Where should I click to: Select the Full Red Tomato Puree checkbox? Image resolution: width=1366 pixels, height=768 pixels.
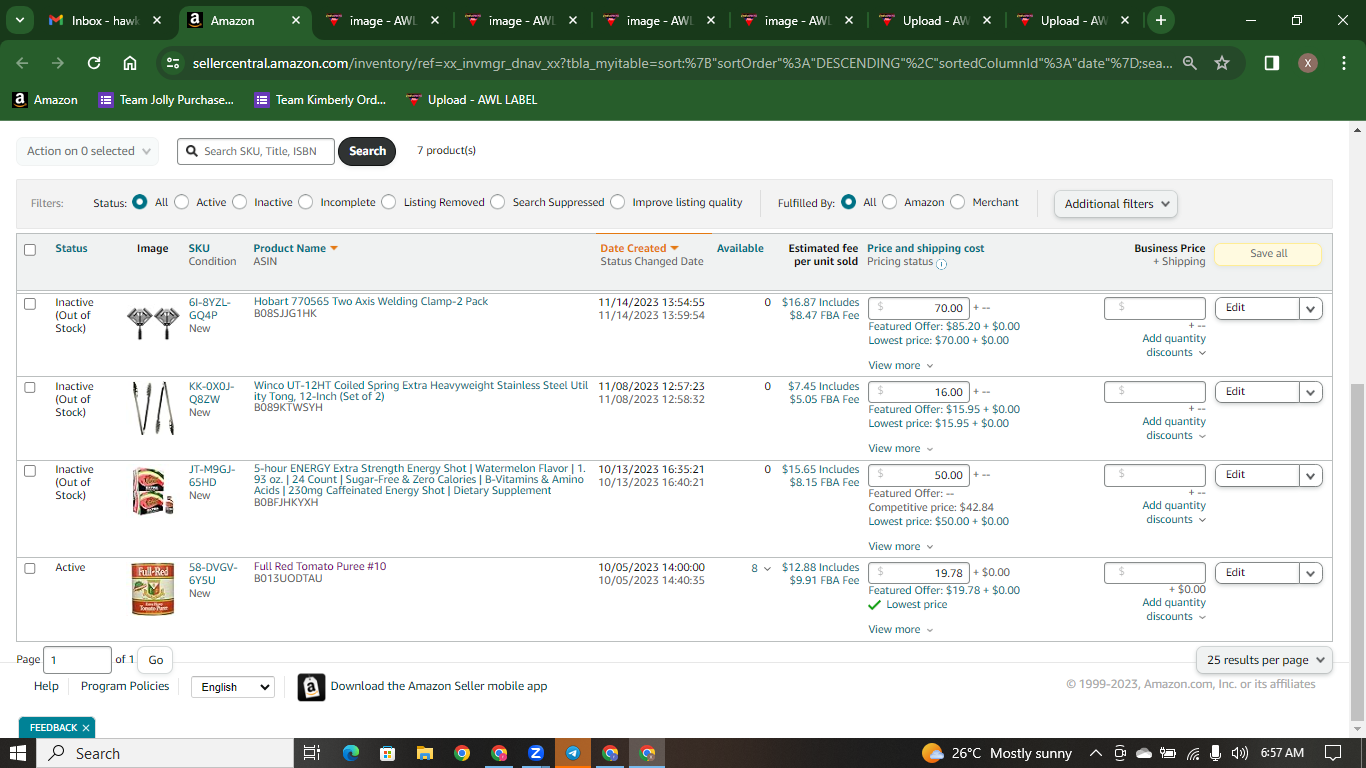pyautogui.click(x=30, y=568)
